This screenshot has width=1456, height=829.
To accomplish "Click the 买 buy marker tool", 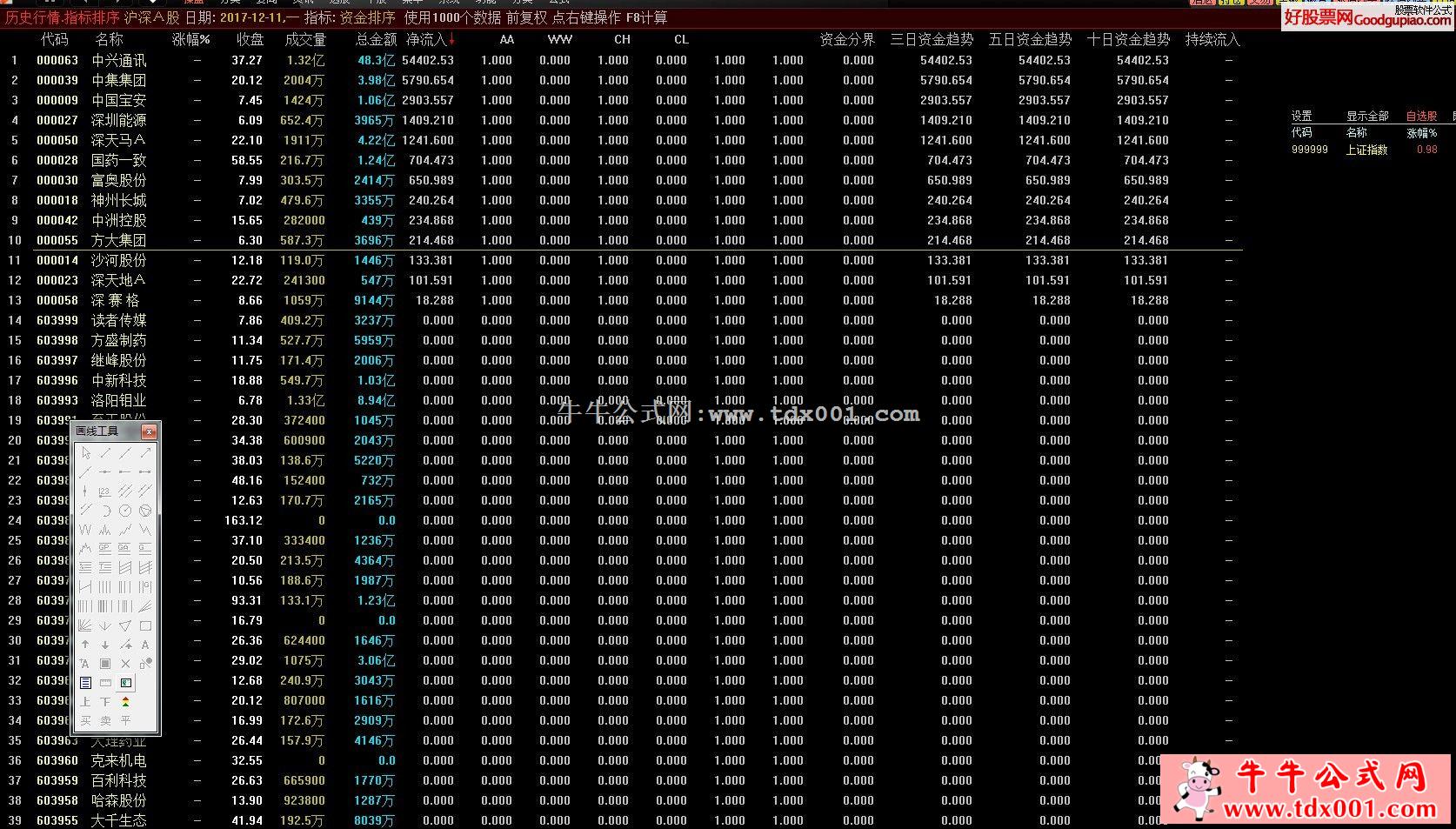I will click(85, 721).
